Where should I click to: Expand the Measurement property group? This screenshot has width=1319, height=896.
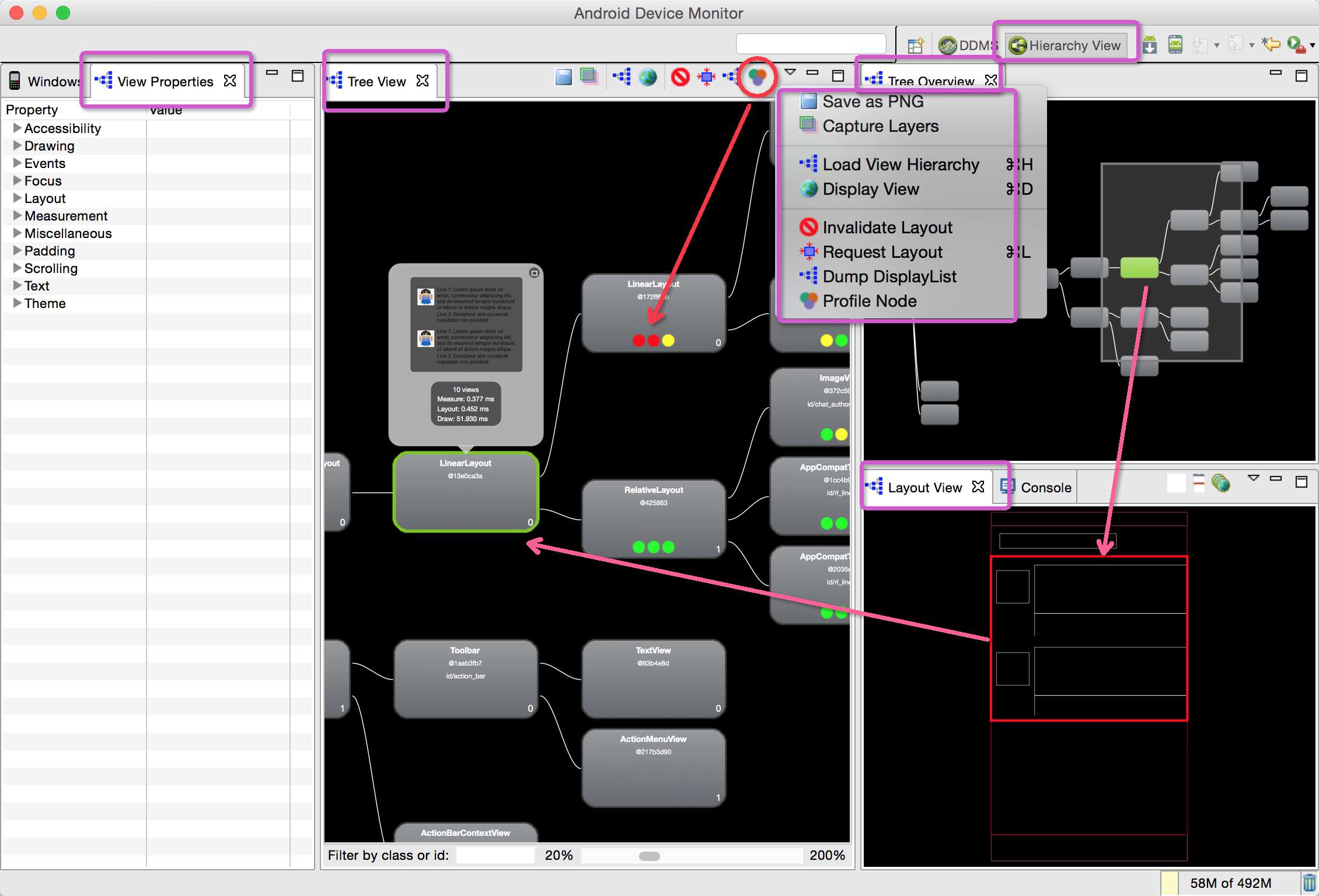(x=18, y=215)
